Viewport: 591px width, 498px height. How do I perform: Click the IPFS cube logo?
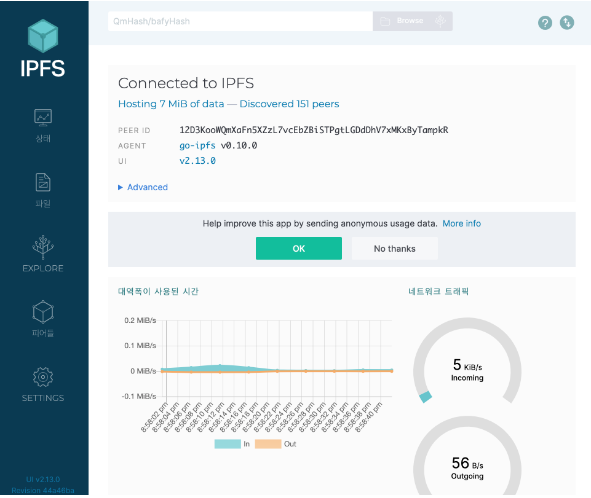[x=43, y=36]
